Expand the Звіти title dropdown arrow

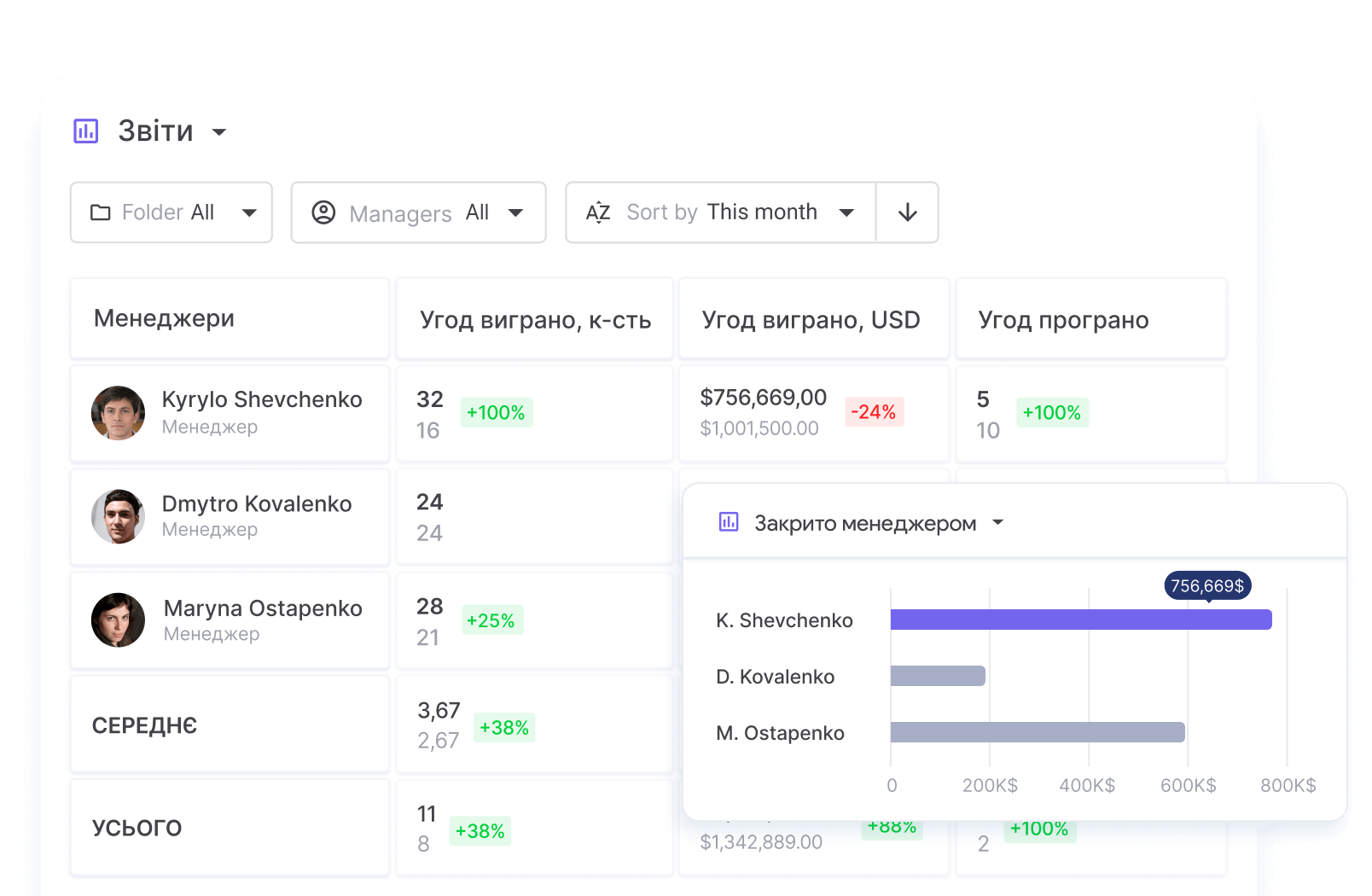pos(219,132)
